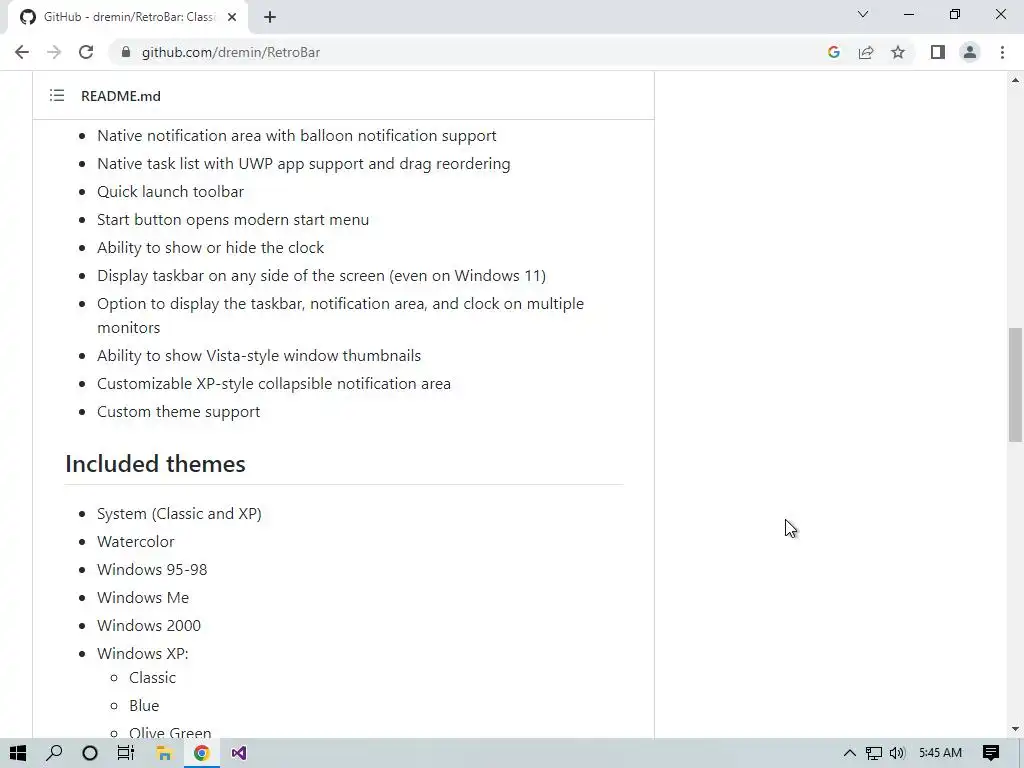1024x768 pixels.
Task: Click README.md file title
Action: pyautogui.click(x=121, y=96)
